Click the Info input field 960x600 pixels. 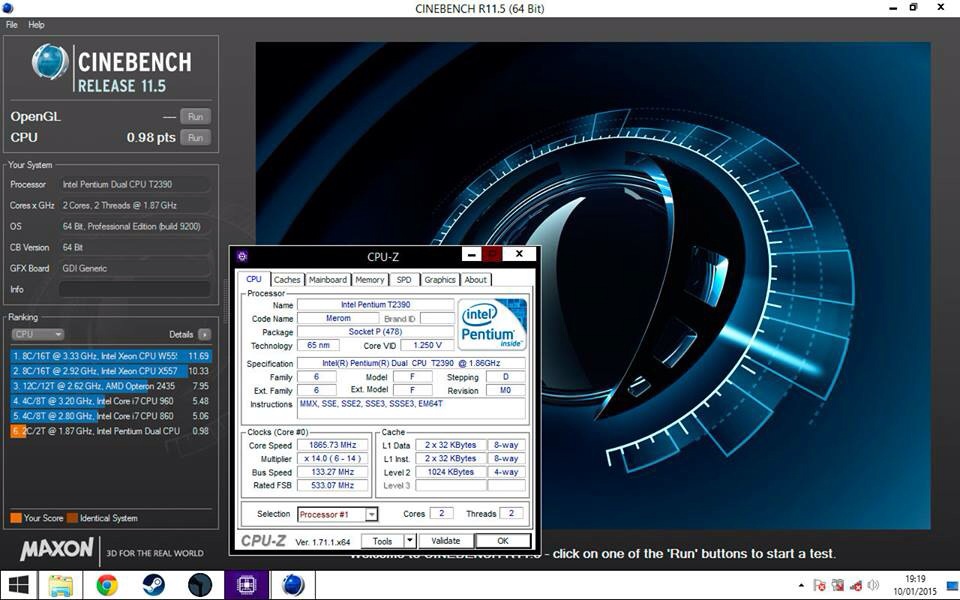135,289
